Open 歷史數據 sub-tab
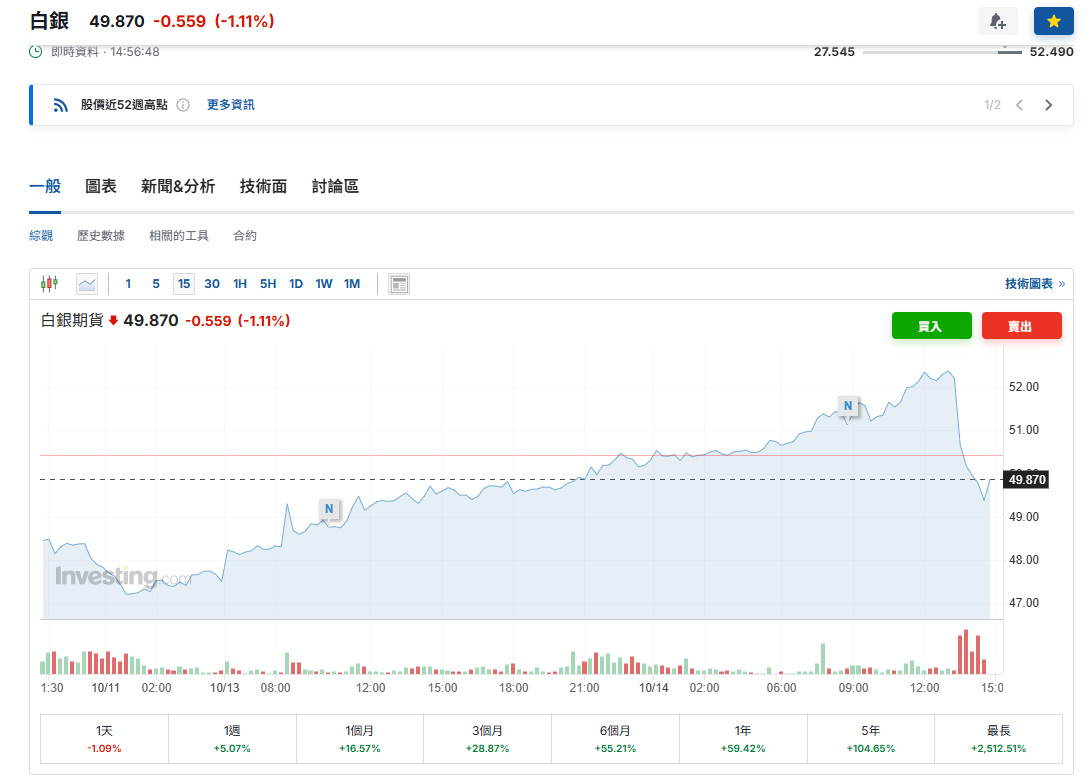This screenshot has height=784, width=1092. [101, 236]
